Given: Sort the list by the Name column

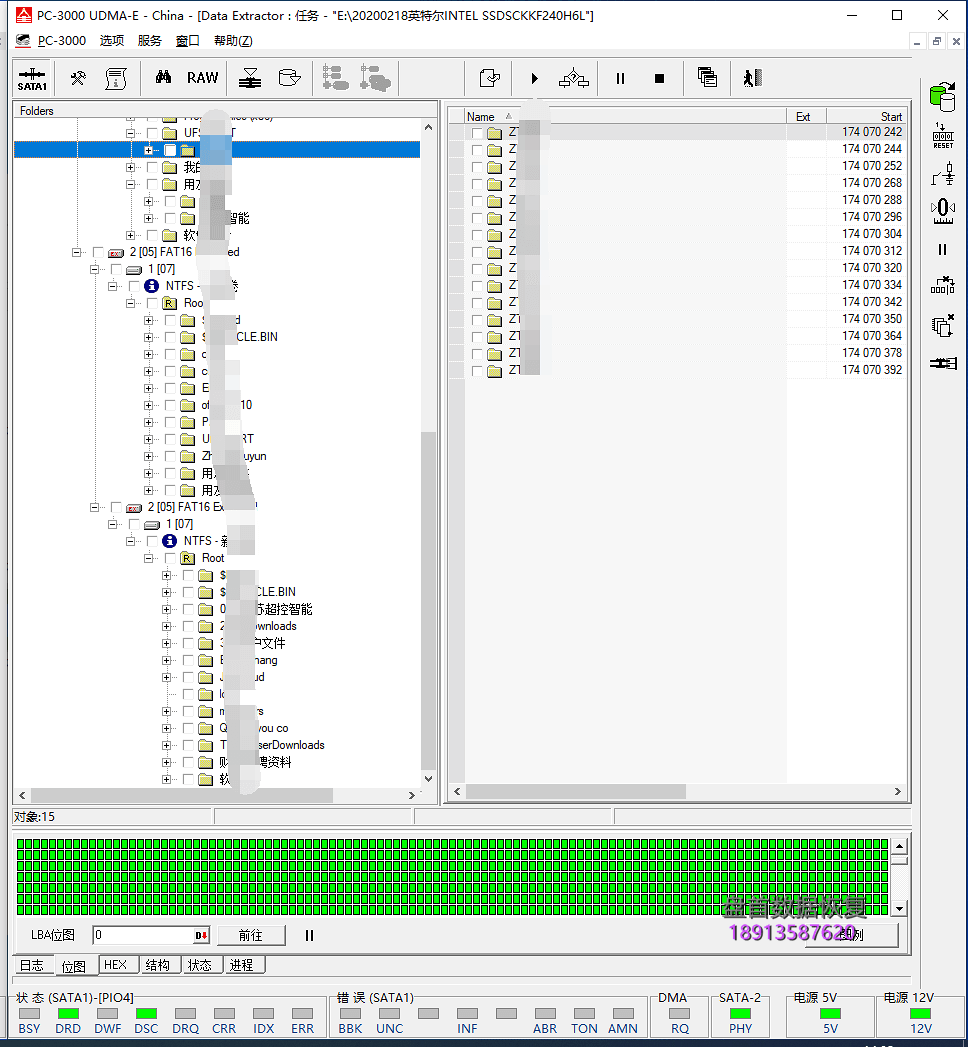Looking at the screenshot, I should [625, 116].
